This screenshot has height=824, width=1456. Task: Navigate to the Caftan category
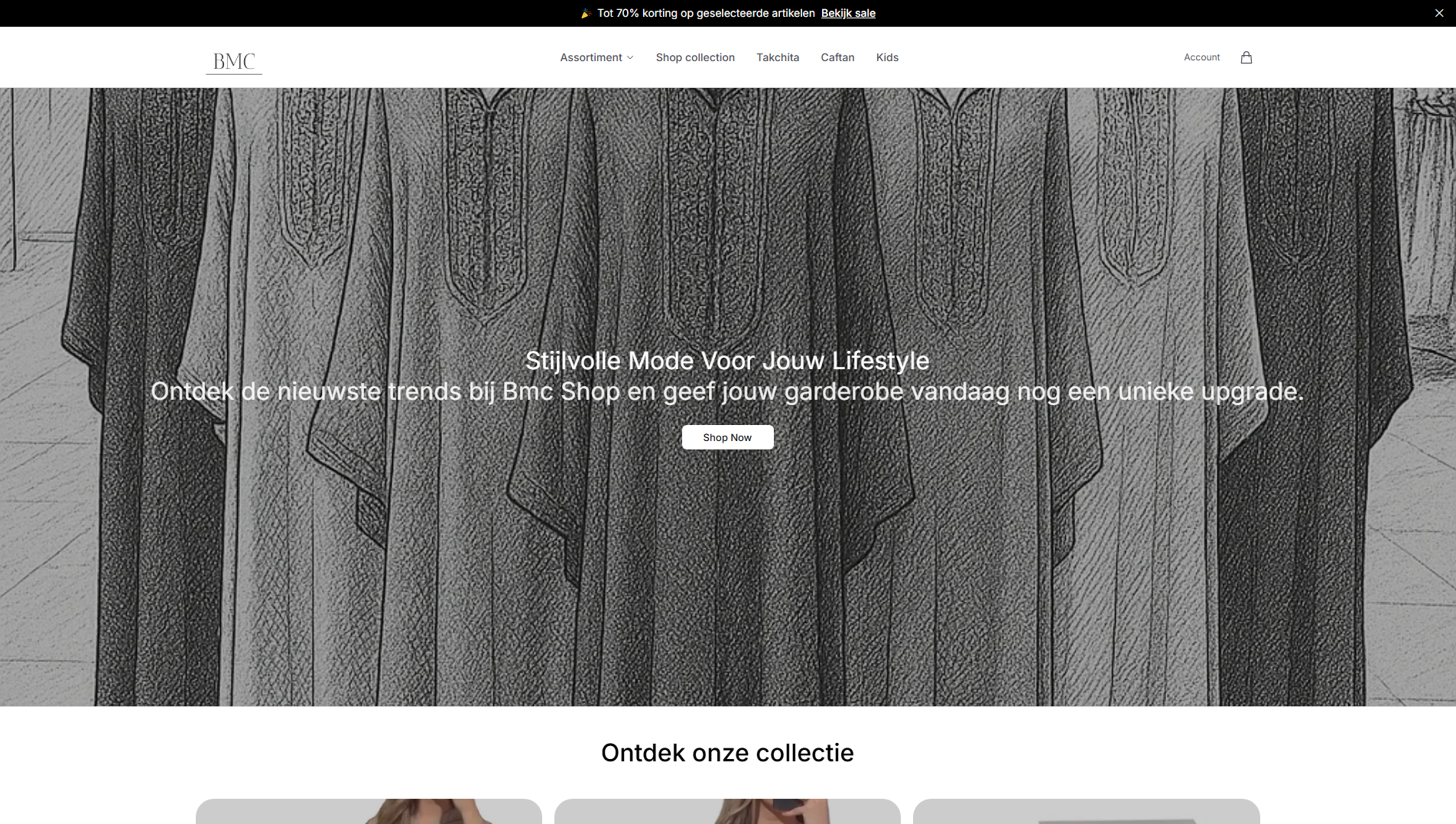tap(837, 57)
